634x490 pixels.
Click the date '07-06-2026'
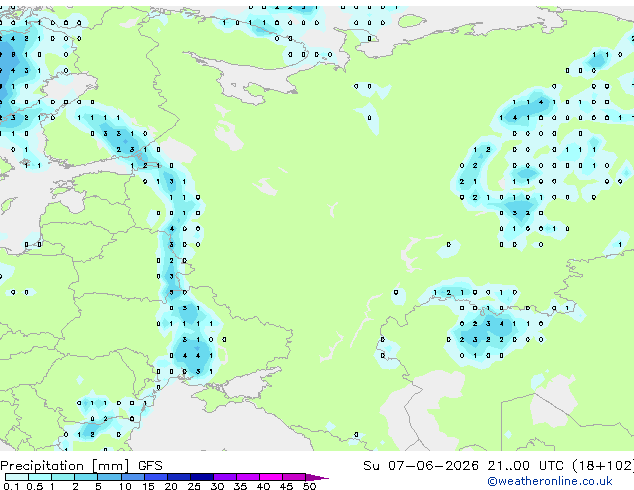click(433, 466)
